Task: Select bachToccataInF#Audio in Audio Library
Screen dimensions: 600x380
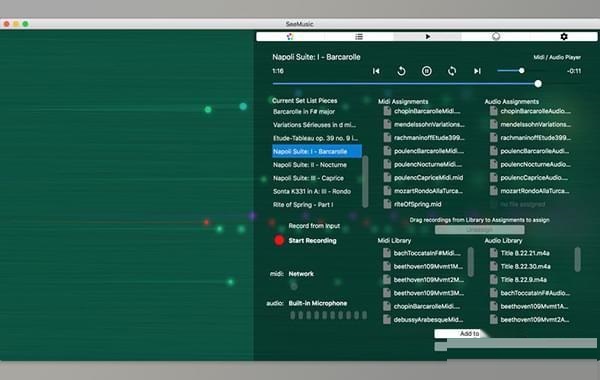Action: click(x=530, y=293)
